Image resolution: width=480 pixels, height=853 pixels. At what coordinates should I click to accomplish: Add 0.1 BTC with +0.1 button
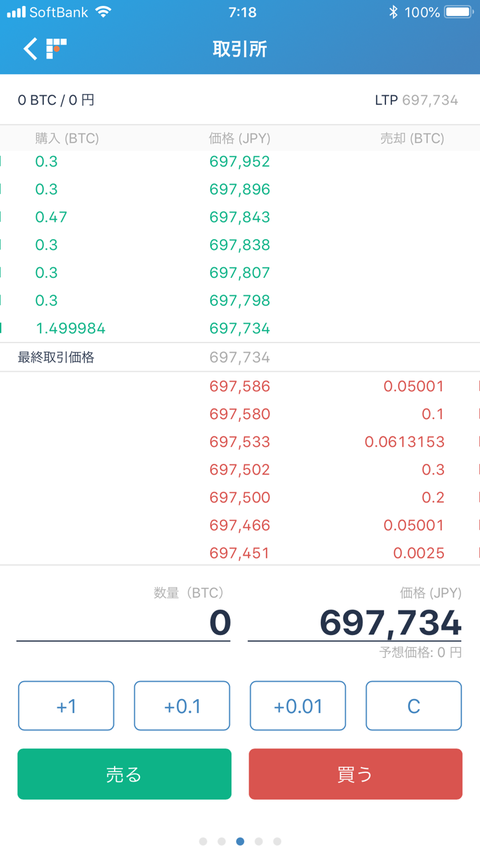(182, 706)
